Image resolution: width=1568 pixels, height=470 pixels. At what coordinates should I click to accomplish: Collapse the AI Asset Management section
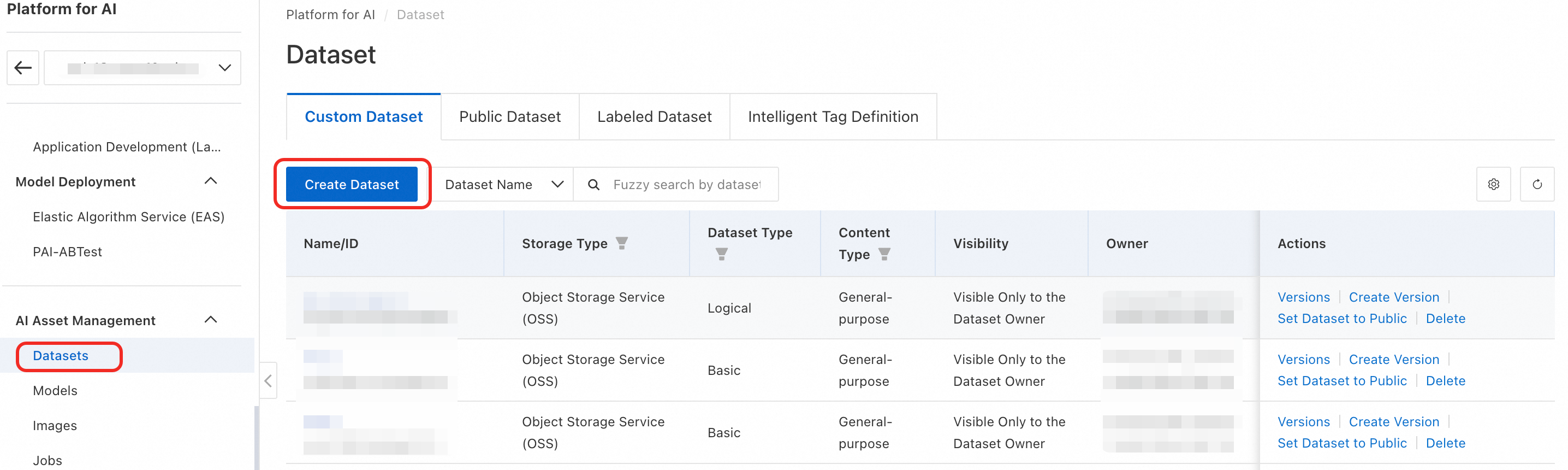[211, 320]
